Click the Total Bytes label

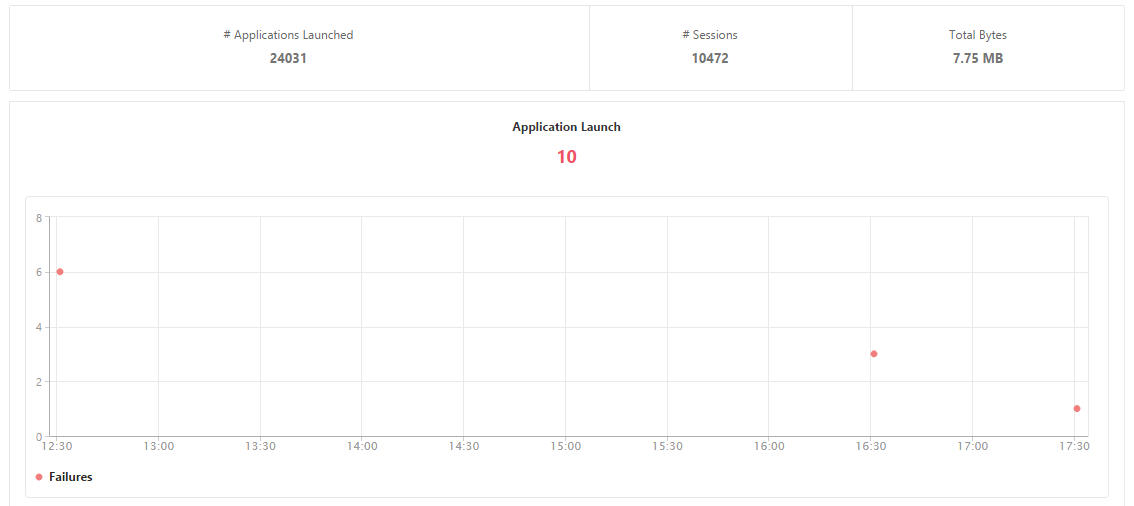click(x=978, y=35)
